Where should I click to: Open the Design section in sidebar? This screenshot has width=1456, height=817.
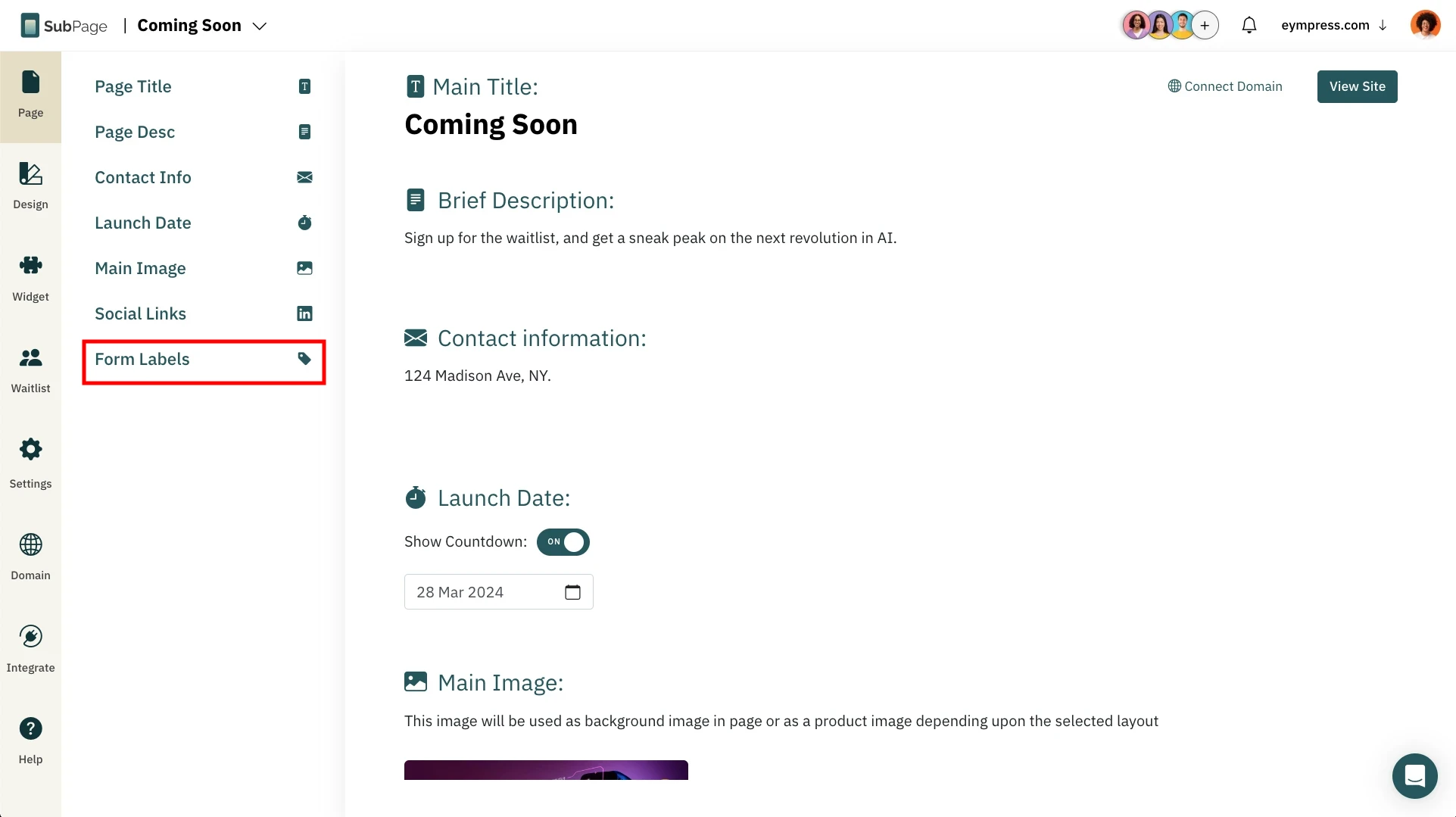pos(30,186)
